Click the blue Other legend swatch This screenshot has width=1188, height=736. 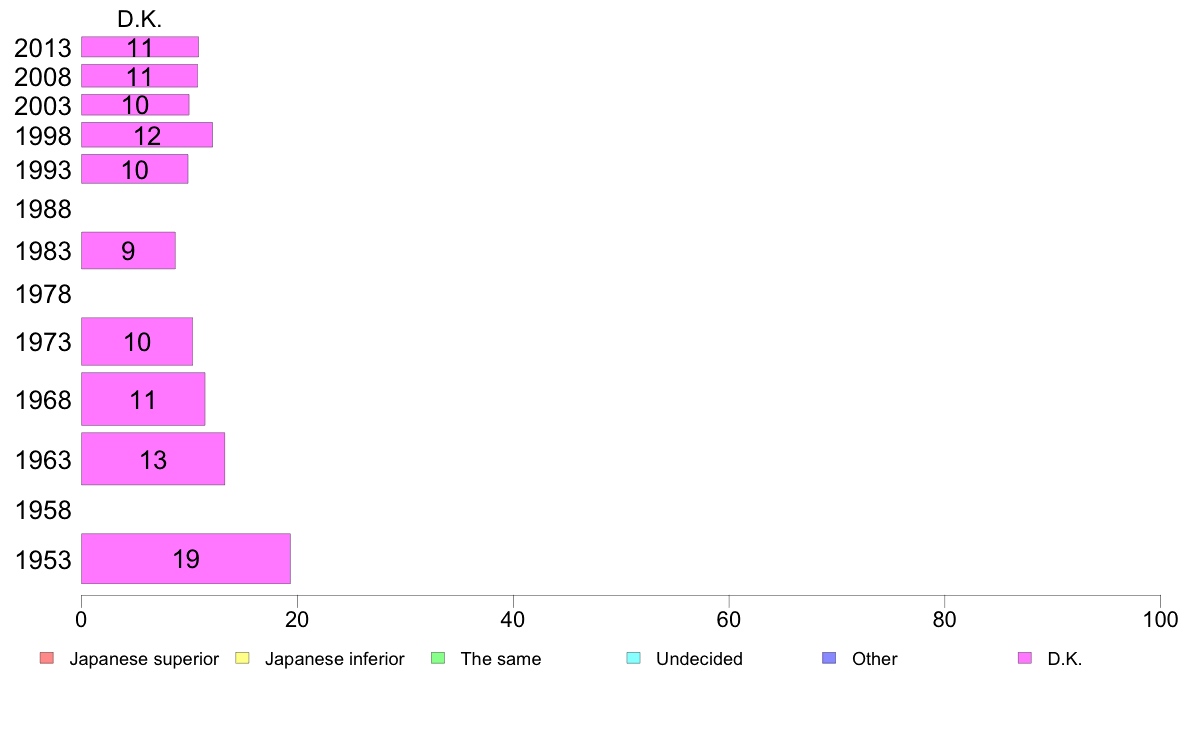(830, 658)
